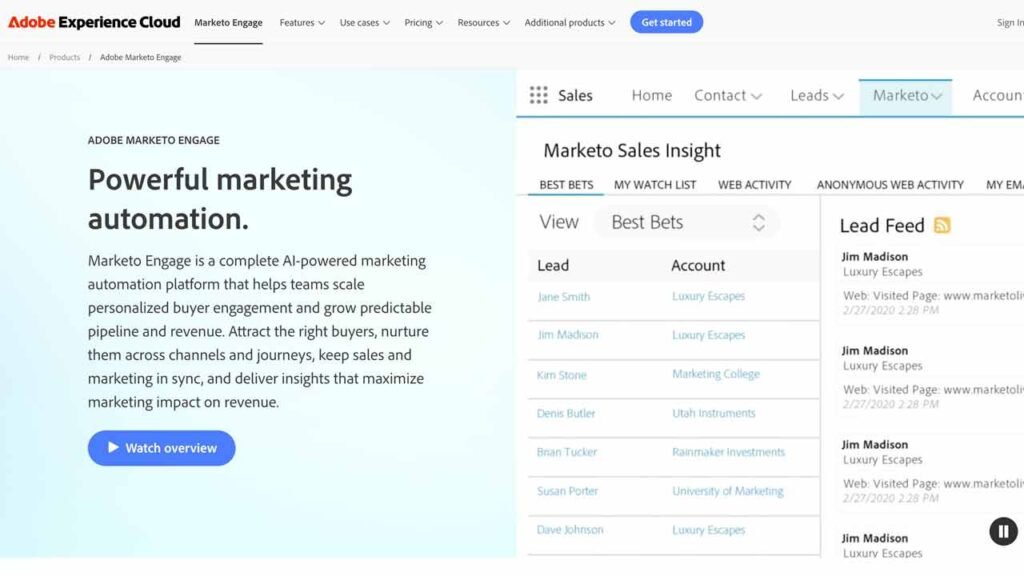1024x576 pixels.
Task: Open the Marketo Engage nav item
Action: coord(229,22)
